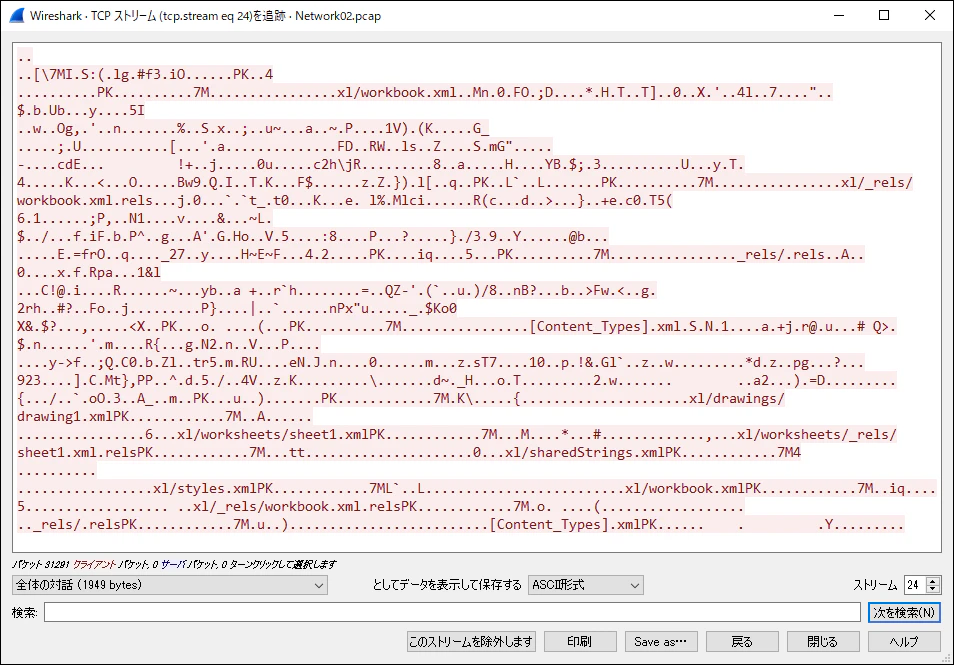Click the 次を検索(N) find next button
This screenshot has height=665, width=954.
coord(904,612)
